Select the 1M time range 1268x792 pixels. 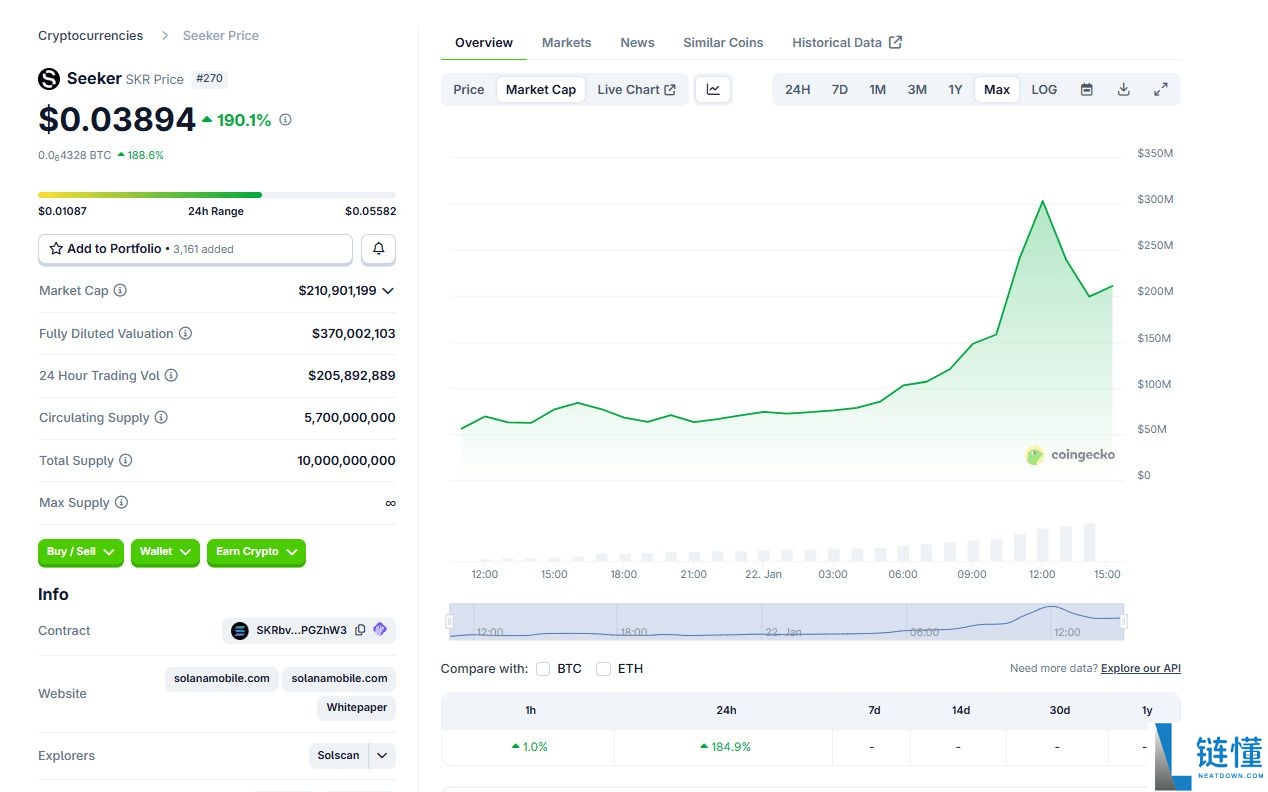(878, 89)
